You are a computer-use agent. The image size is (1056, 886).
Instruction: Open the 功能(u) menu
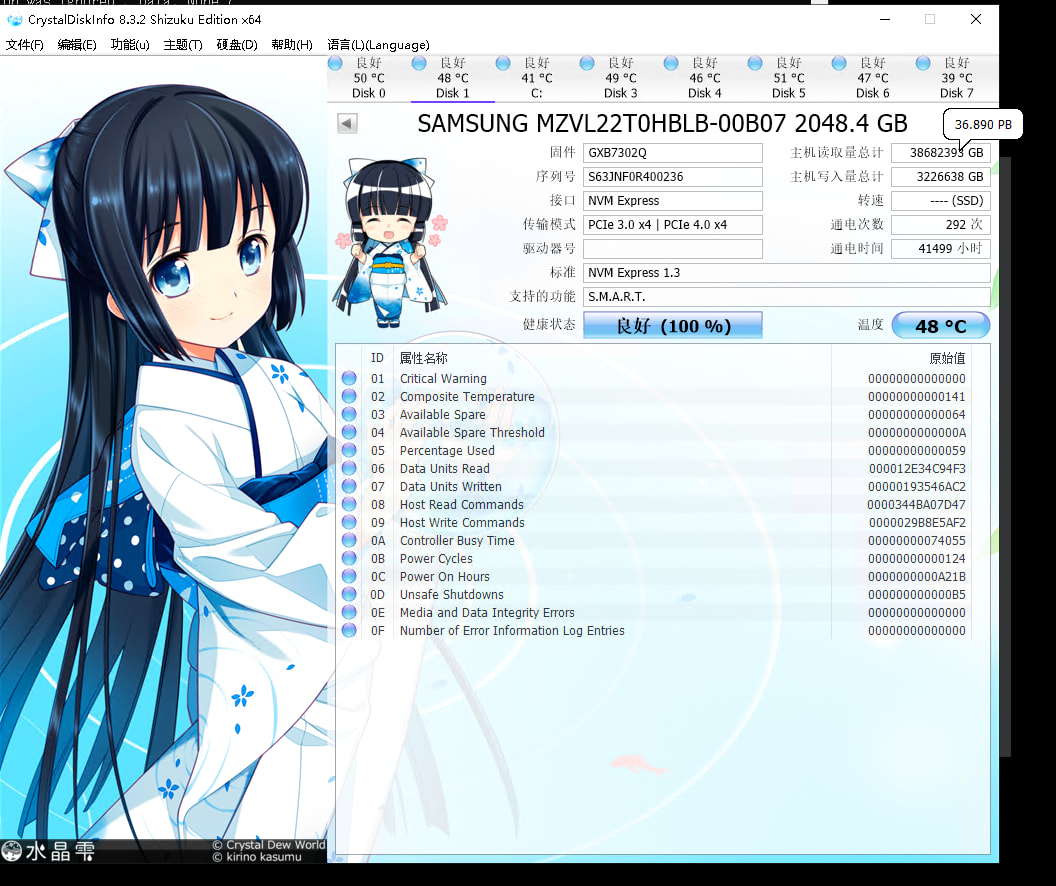pyautogui.click(x=130, y=44)
